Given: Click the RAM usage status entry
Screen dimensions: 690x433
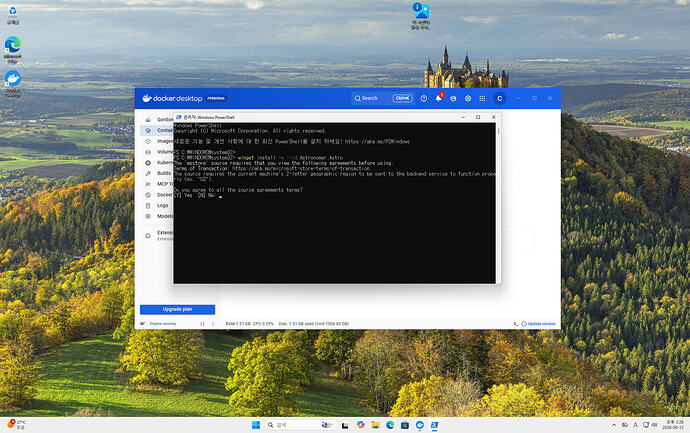Looking at the screenshot, I should click(x=238, y=324).
